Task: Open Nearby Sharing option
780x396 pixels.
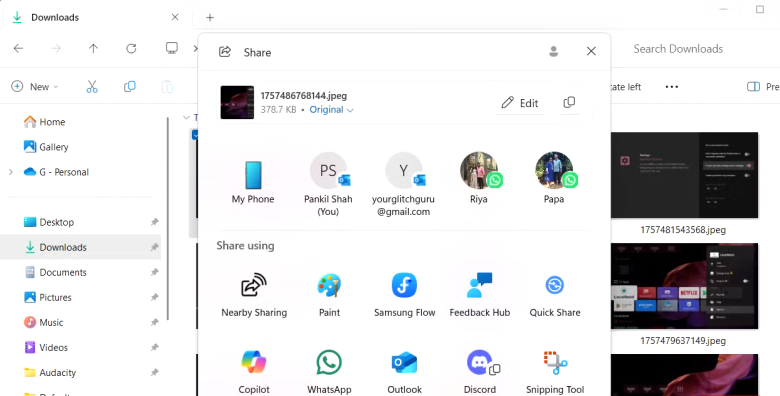Action: click(x=254, y=295)
